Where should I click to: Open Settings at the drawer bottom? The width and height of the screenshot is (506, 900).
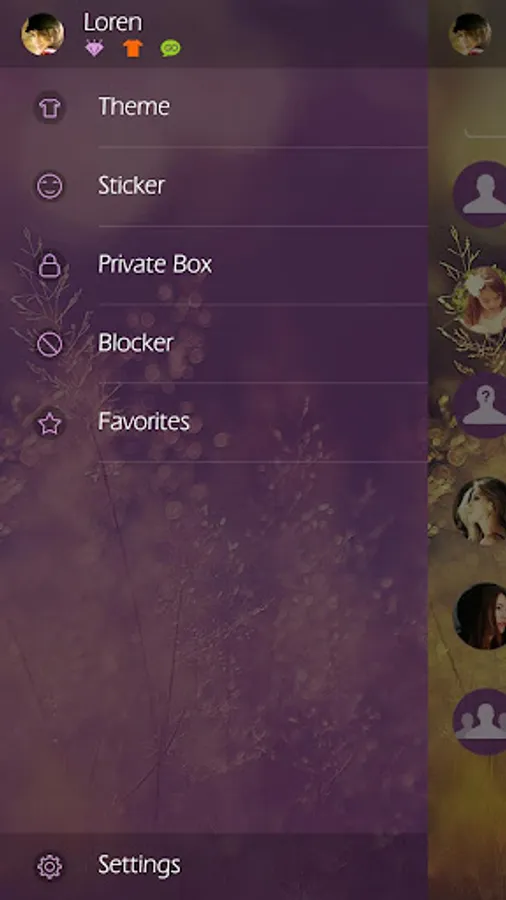click(214, 866)
